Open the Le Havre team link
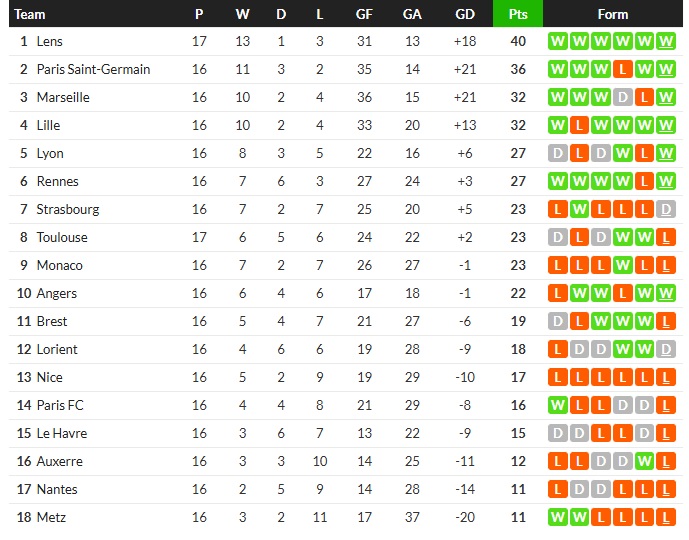689x540 pixels. (62, 433)
